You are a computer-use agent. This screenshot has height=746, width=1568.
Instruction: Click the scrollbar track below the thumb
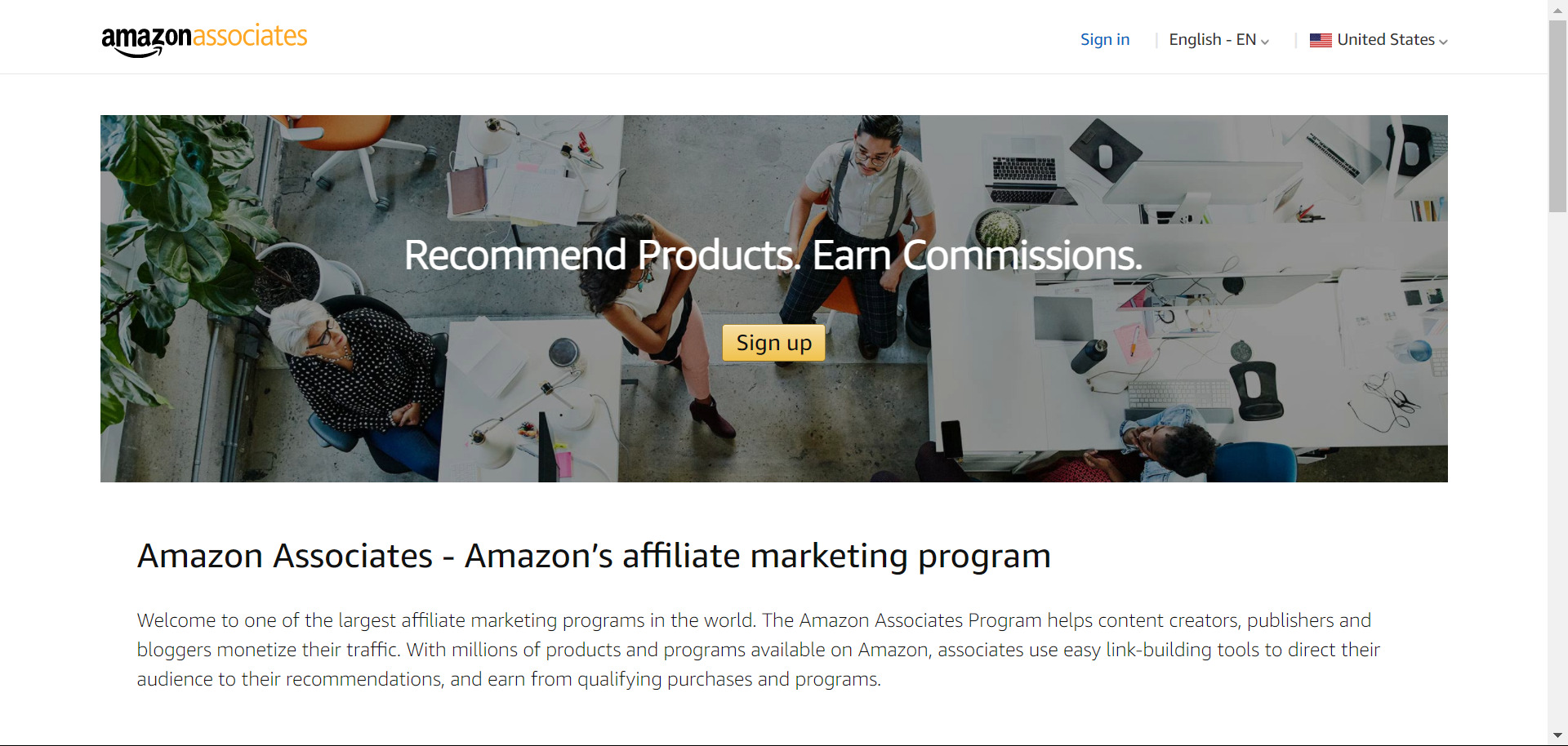pyautogui.click(x=1557, y=469)
